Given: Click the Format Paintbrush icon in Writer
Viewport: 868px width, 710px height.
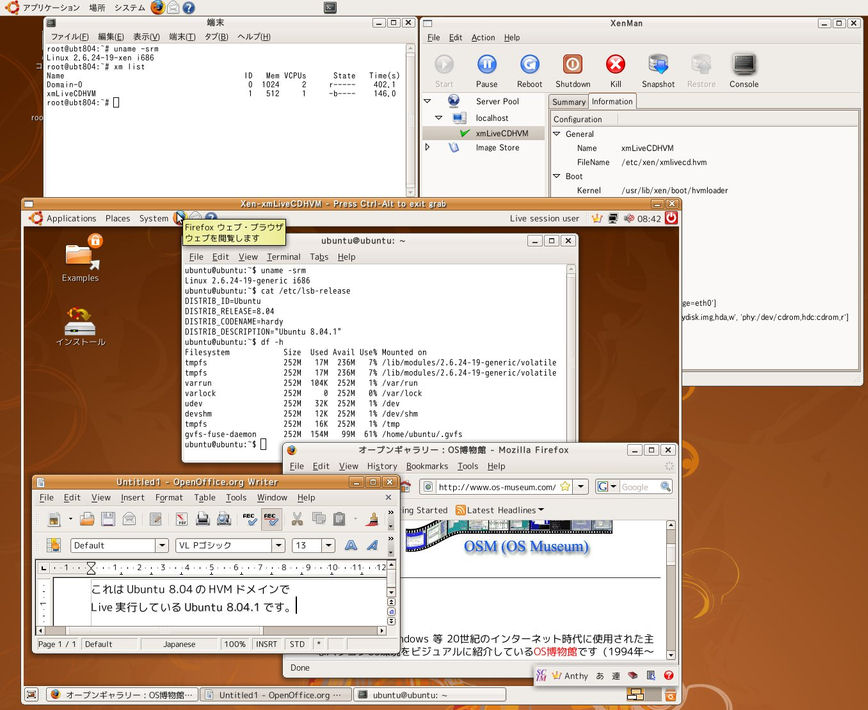Looking at the screenshot, I should (373, 519).
